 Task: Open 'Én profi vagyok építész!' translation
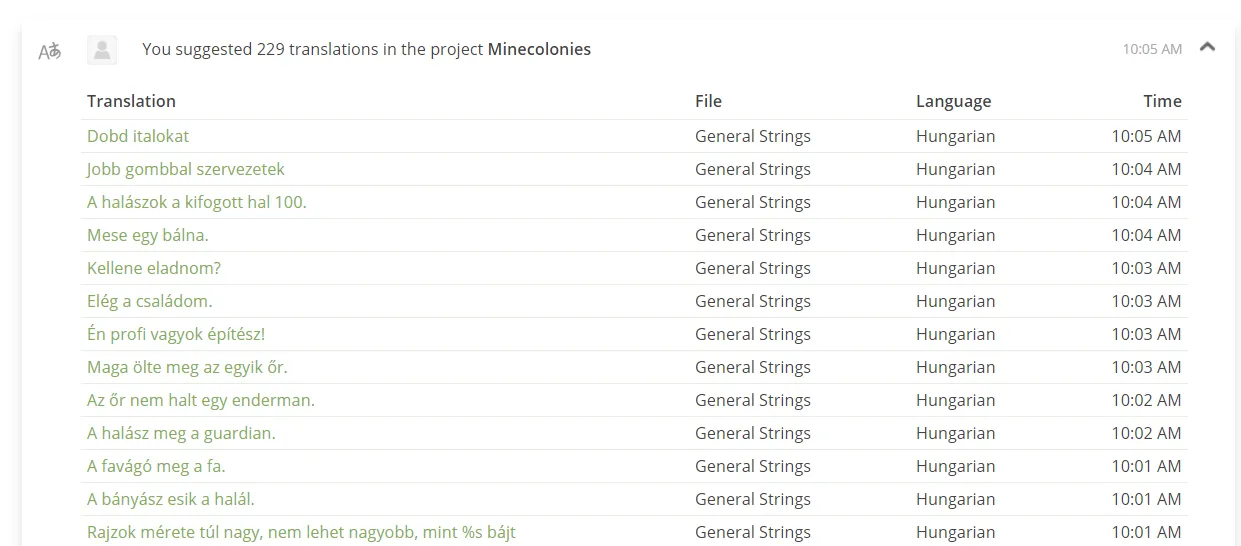point(176,334)
